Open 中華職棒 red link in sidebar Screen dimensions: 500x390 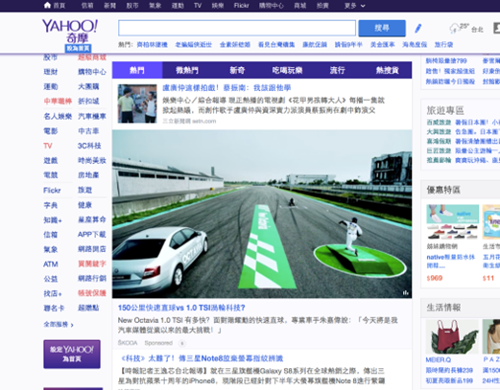coord(58,101)
